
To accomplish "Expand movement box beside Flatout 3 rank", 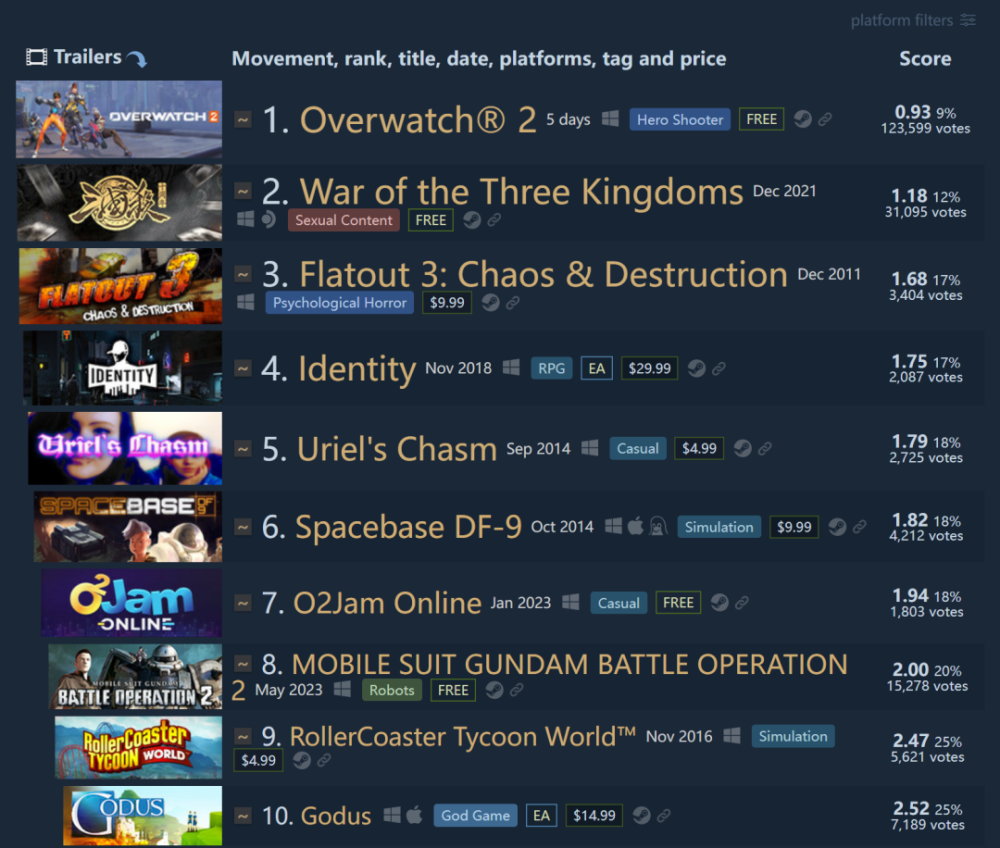I will point(243,274).
